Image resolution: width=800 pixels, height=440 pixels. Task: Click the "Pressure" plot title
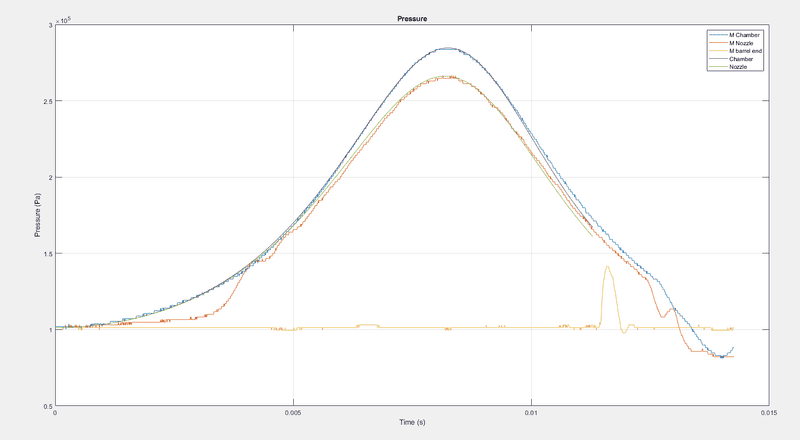click(x=412, y=19)
